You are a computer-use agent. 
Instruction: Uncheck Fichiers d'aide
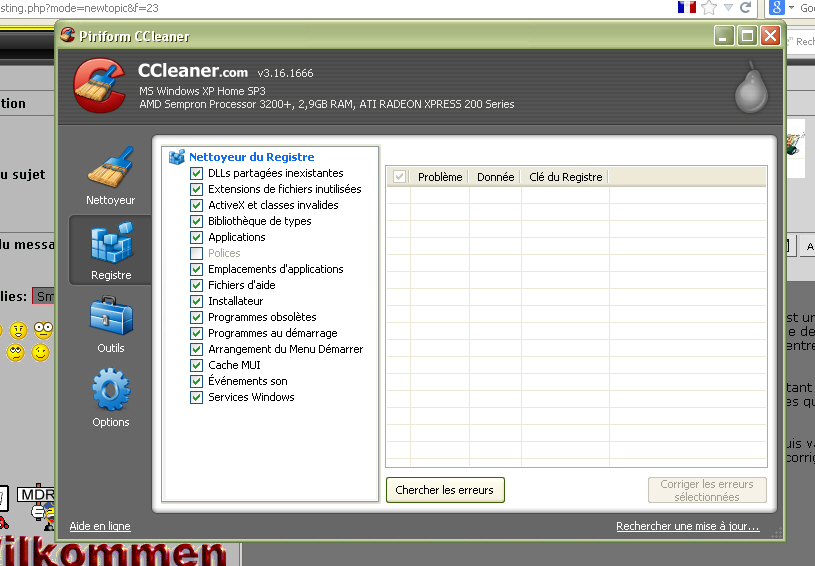click(196, 285)
